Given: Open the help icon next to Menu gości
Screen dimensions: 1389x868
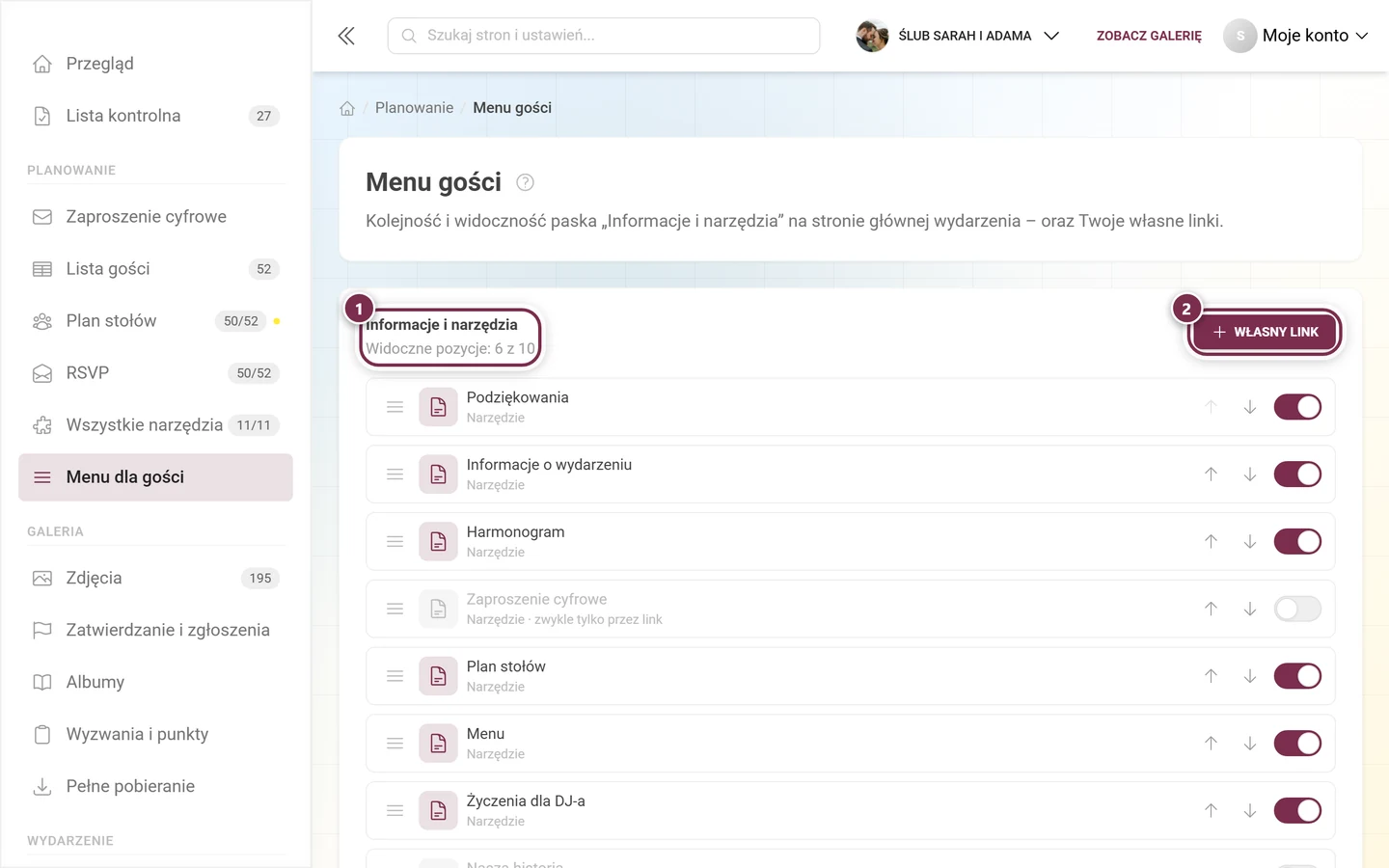Looking at the screenshot, I should coord(525,182).
